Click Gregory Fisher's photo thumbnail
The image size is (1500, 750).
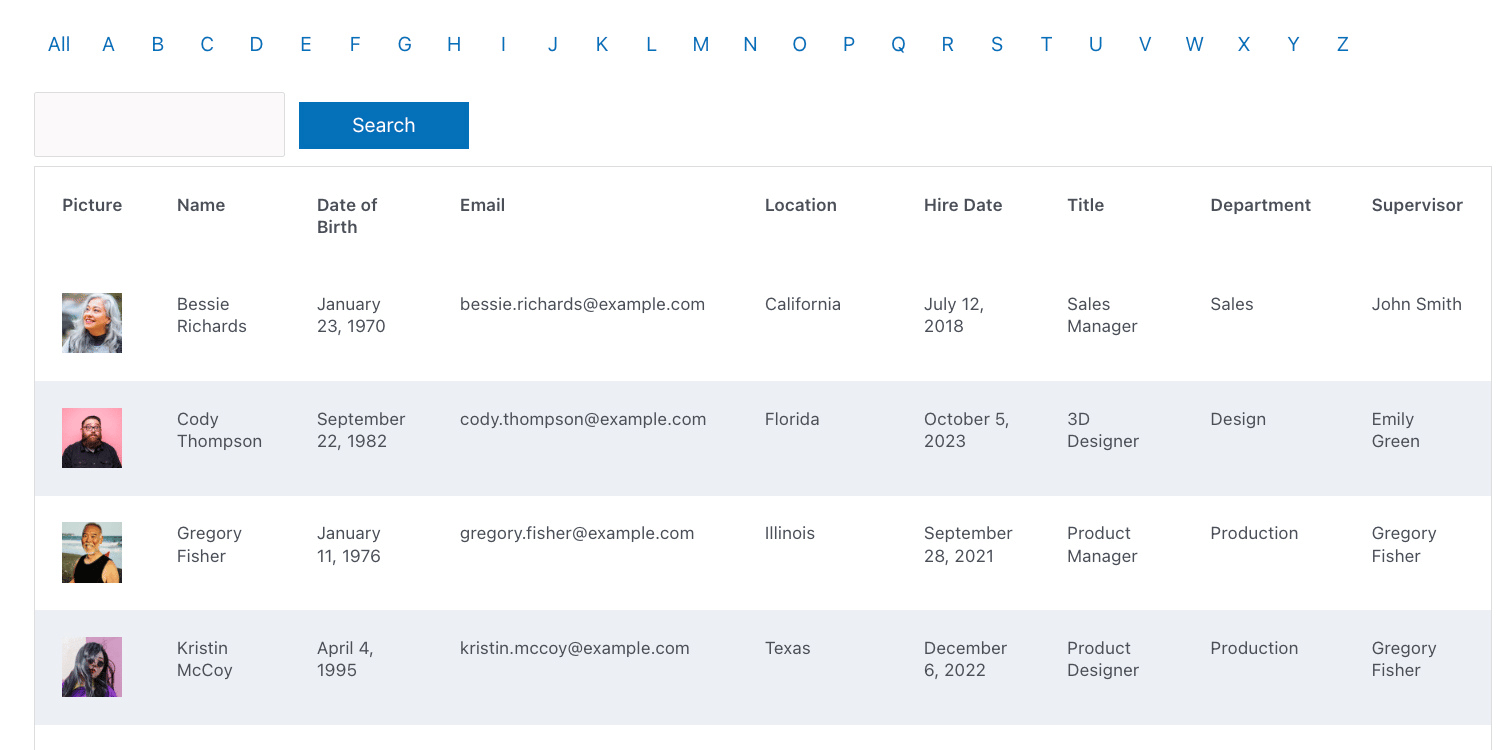(x=91, y=552)
